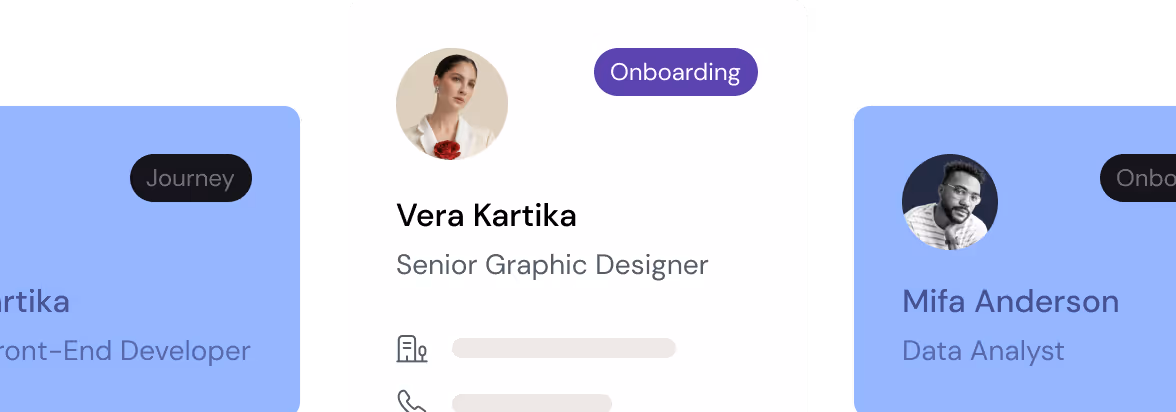Click the office building icon
The height and width of the screenshot is (412, 1176).
pyautogui.click(x=411, y=349)
